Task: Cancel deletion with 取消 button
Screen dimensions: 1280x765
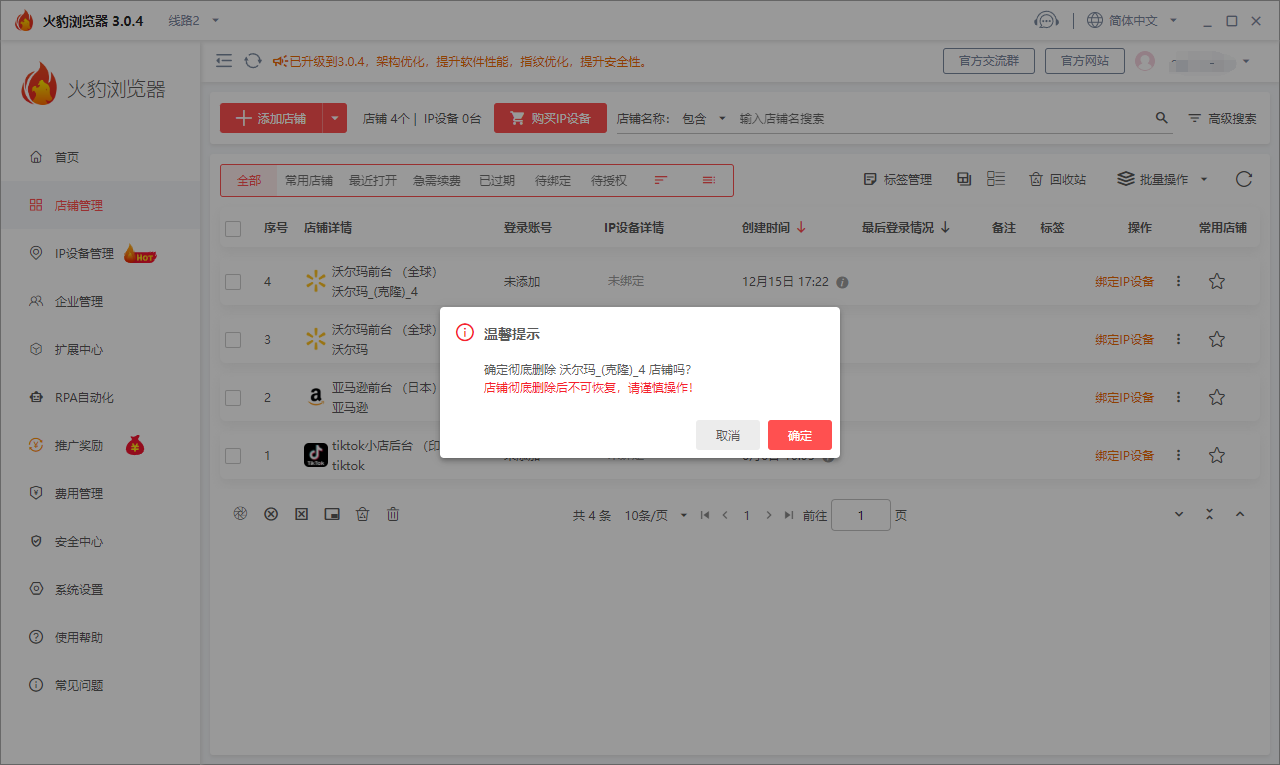Action: (727, 435)
